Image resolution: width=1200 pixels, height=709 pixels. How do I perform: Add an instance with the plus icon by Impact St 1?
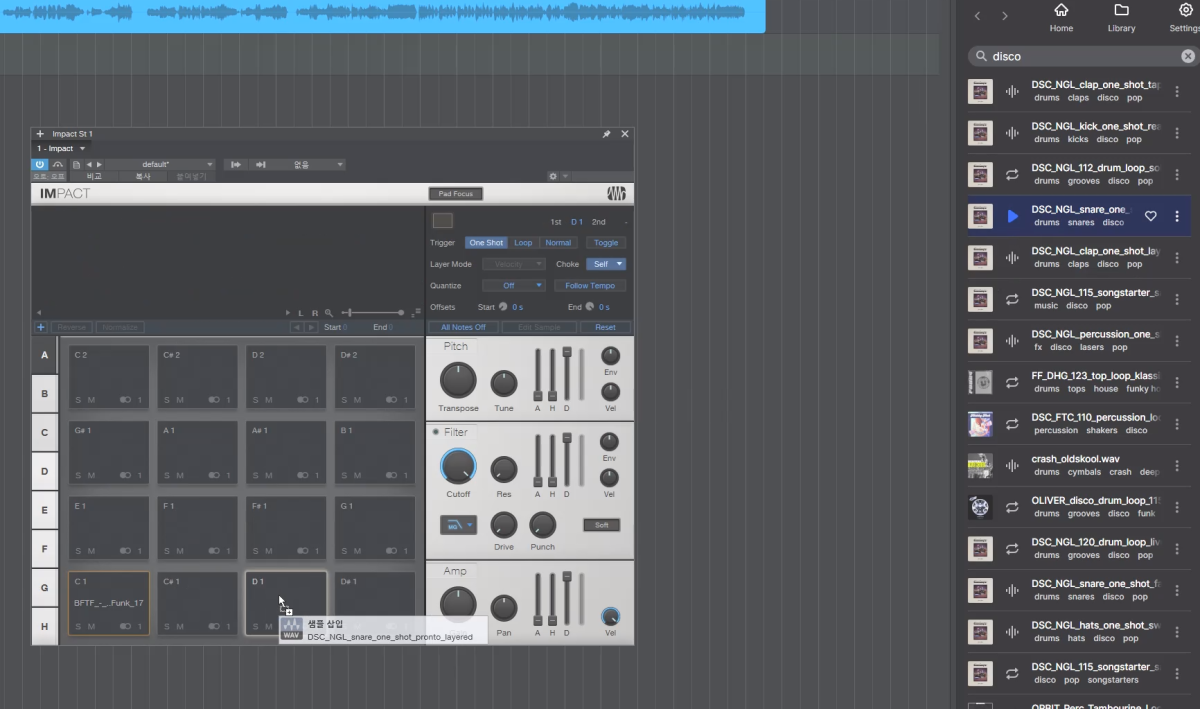click(x=40, y=134)
